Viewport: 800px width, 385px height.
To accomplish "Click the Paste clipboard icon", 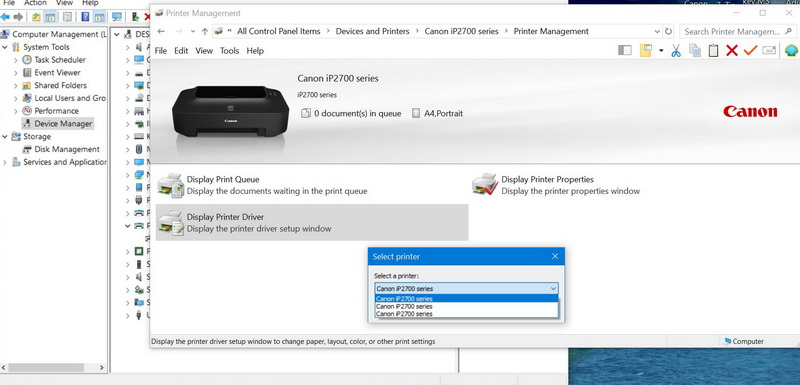I will (713, 50).
